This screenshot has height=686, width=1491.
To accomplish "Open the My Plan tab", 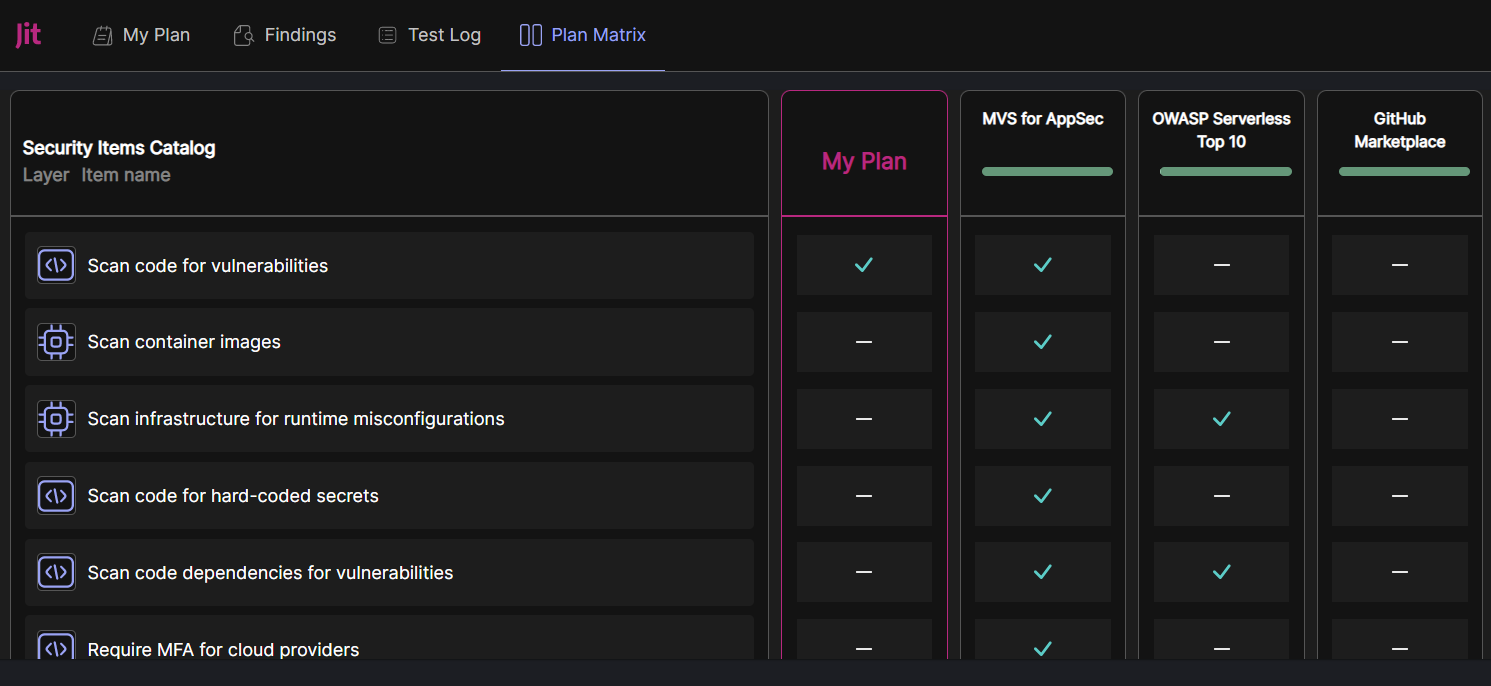I will tap(141, 35).
